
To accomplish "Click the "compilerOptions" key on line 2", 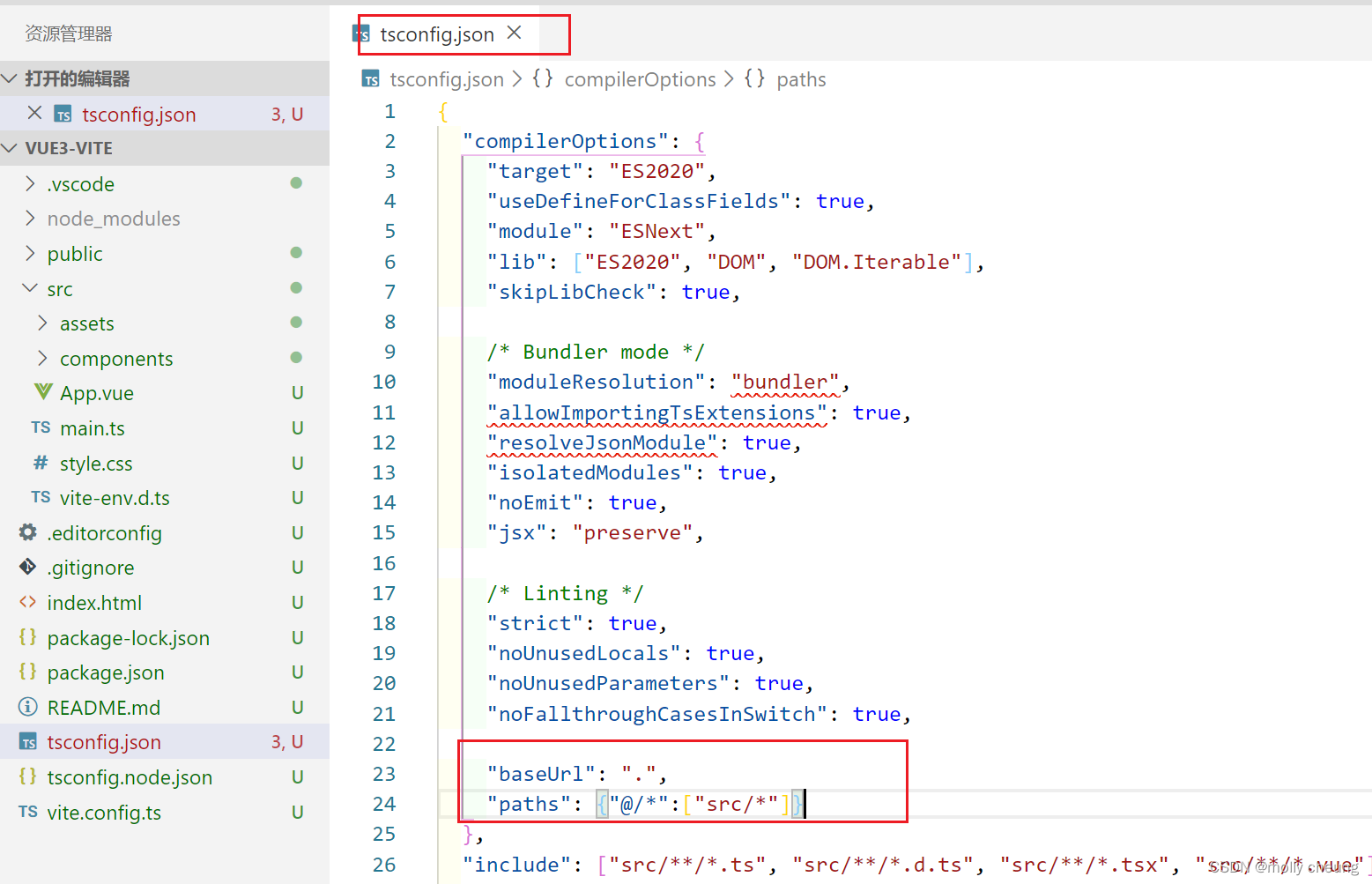I will [565, 141].
